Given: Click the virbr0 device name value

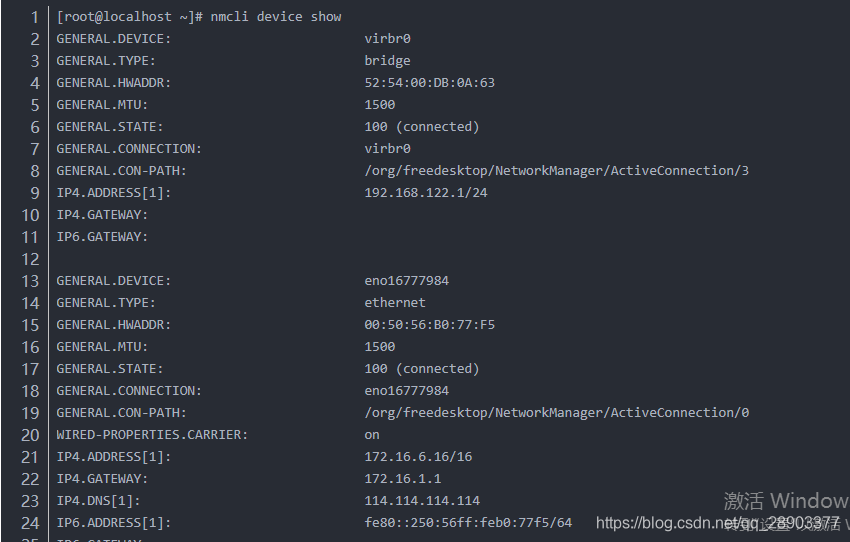Looking at the screenshot, I should [387, 39].
